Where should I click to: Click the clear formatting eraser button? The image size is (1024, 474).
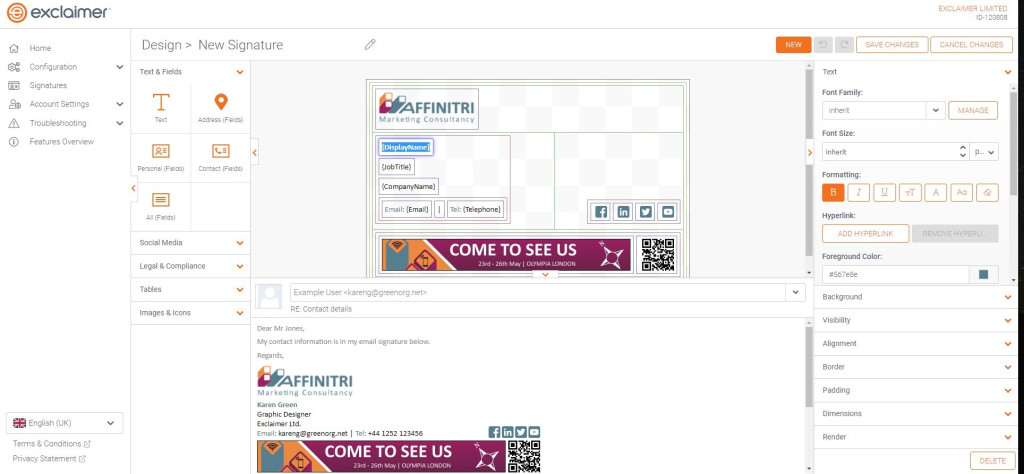[987, 192]
